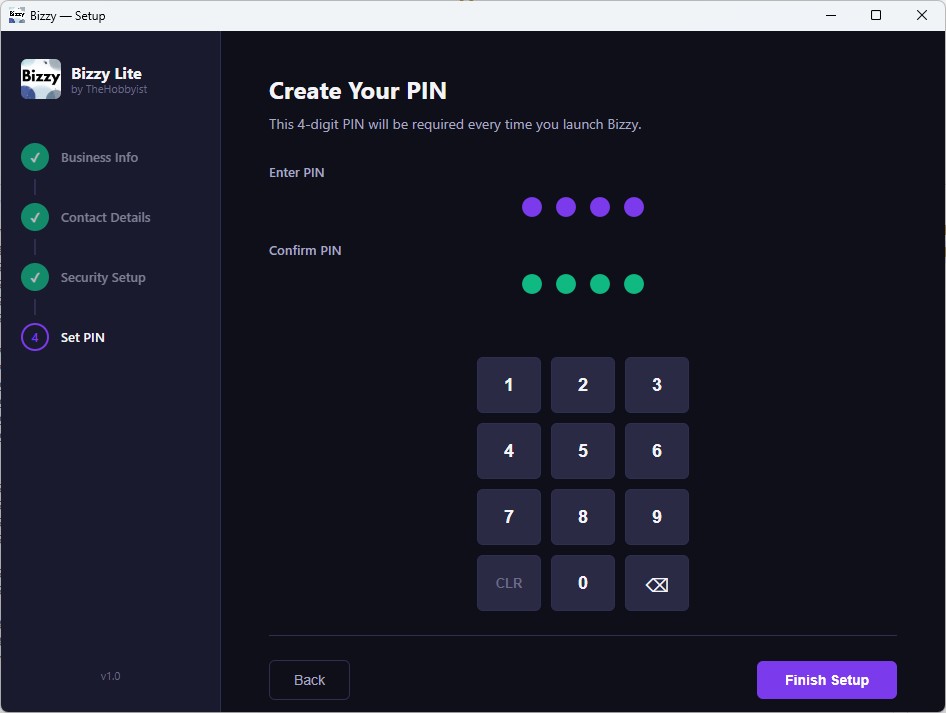Tap keypad number 7

(x=509, y=517)
